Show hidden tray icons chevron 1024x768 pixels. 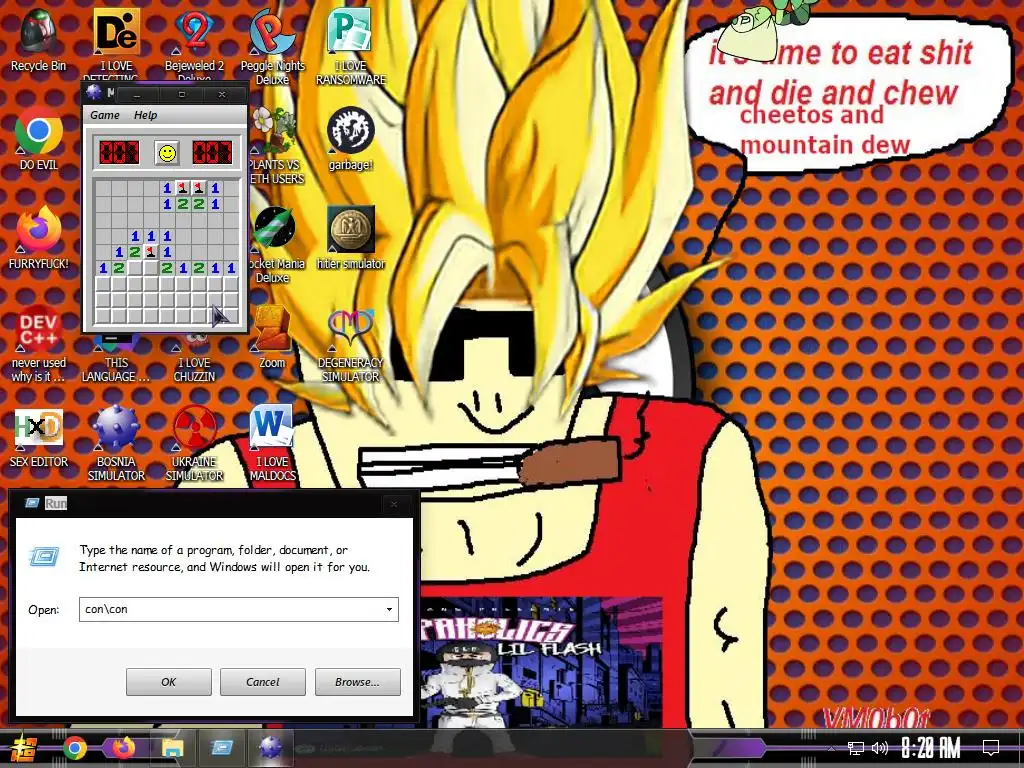pos(831,748)
